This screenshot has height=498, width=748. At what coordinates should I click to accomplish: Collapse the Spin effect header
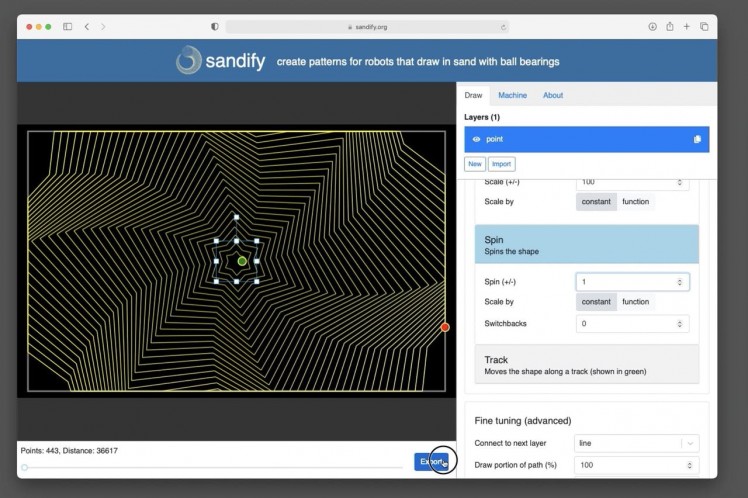[587, 244]
